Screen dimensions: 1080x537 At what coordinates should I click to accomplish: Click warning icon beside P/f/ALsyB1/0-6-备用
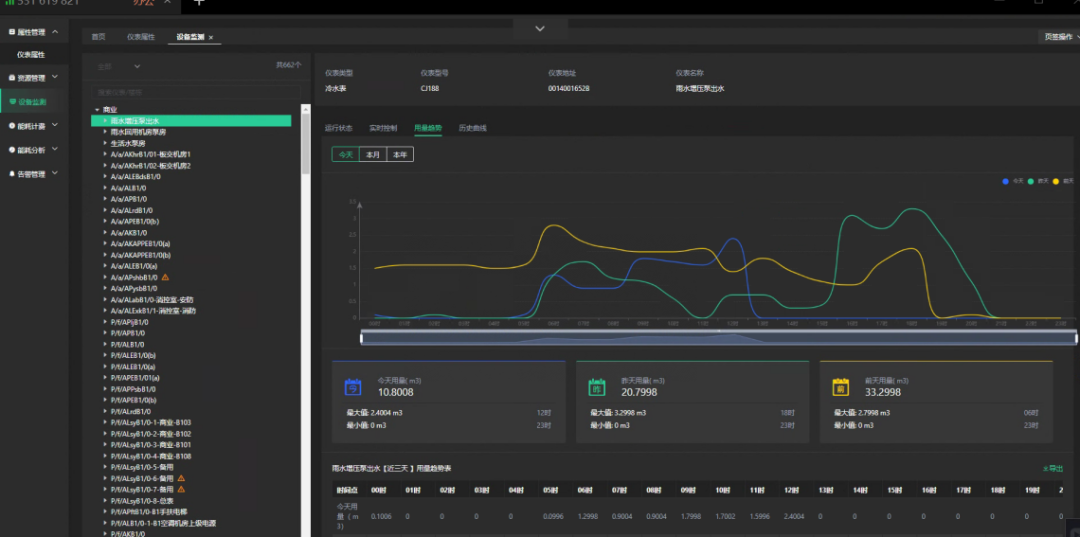[181, 478]
